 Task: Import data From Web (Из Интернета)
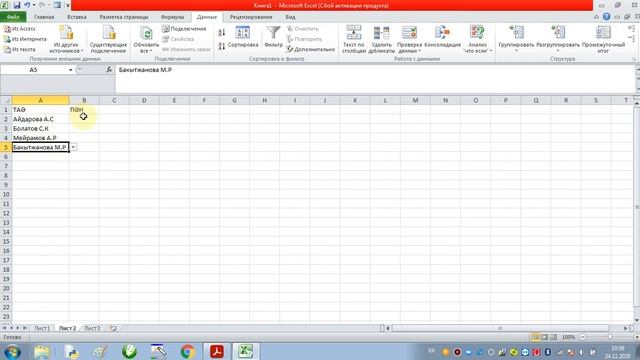pos(25,39)
